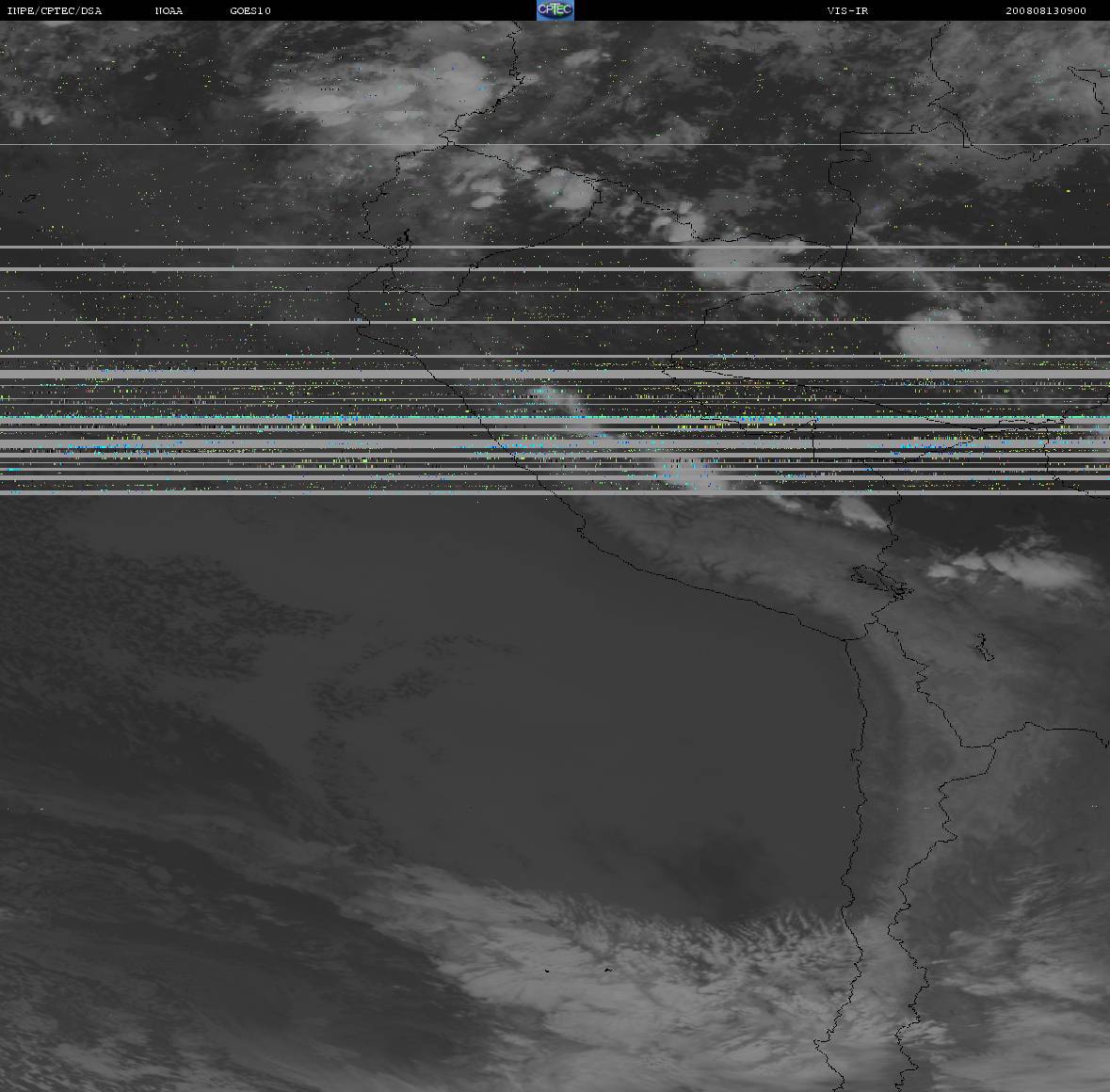Select the GOES10 satellite label

click(250, 10)
